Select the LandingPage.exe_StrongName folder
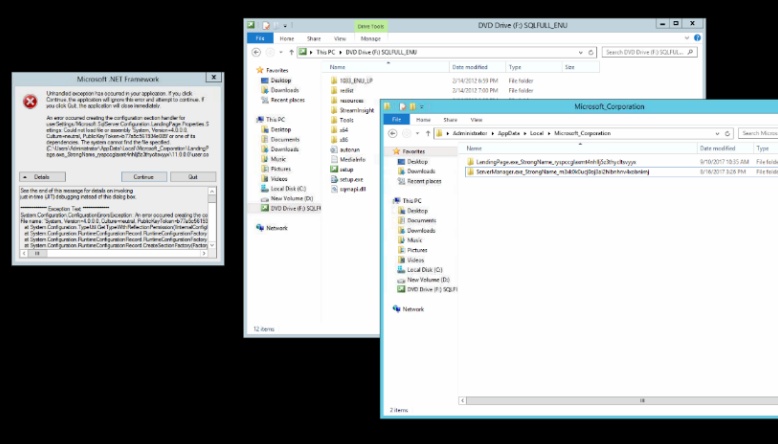 pos(552,162)
